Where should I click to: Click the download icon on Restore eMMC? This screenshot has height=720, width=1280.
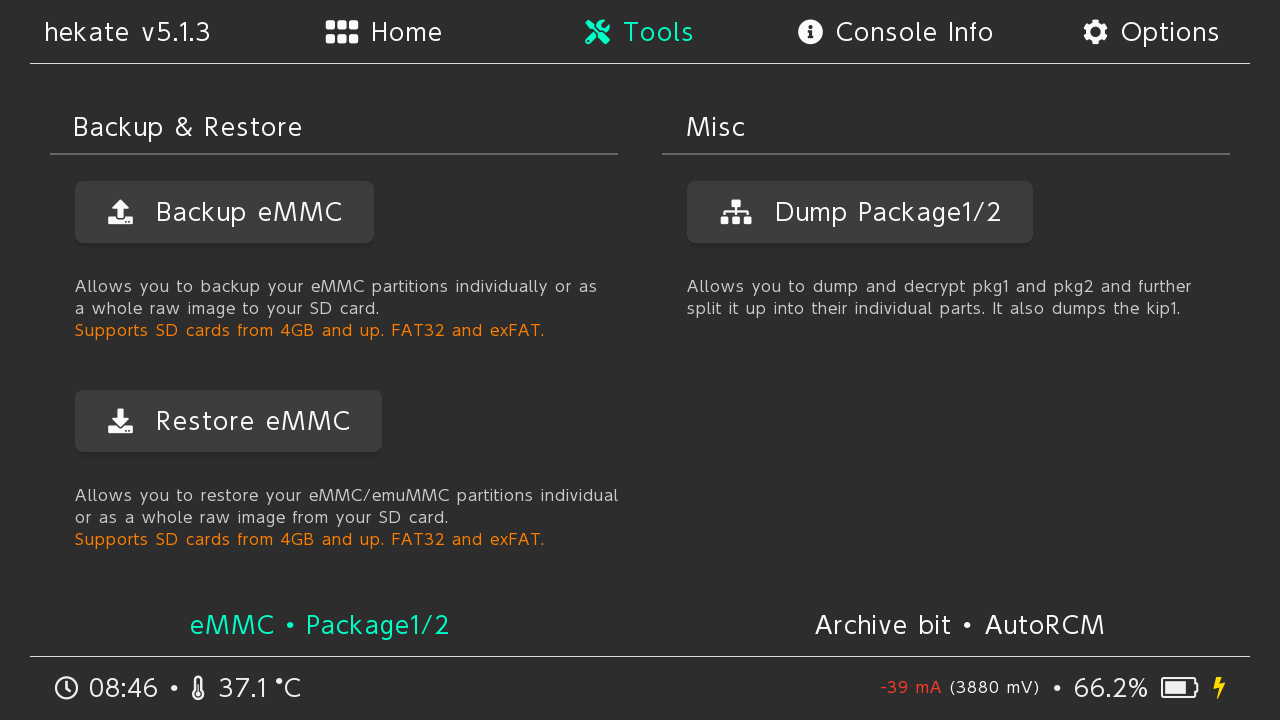tap(120, 421)
